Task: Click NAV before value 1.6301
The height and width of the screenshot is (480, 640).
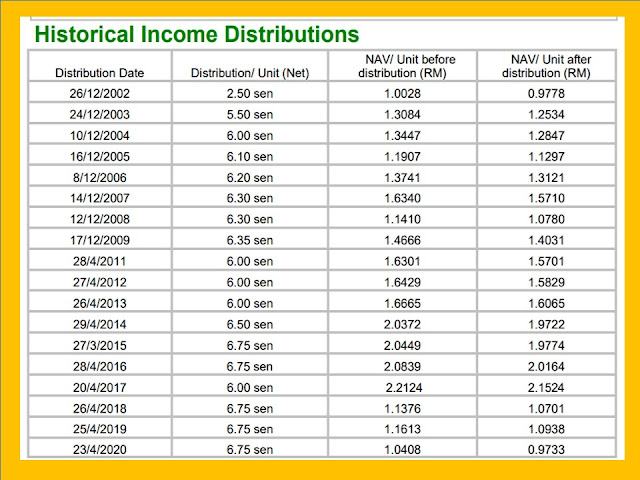Action: pyautogui.click(x=402, y=262)
